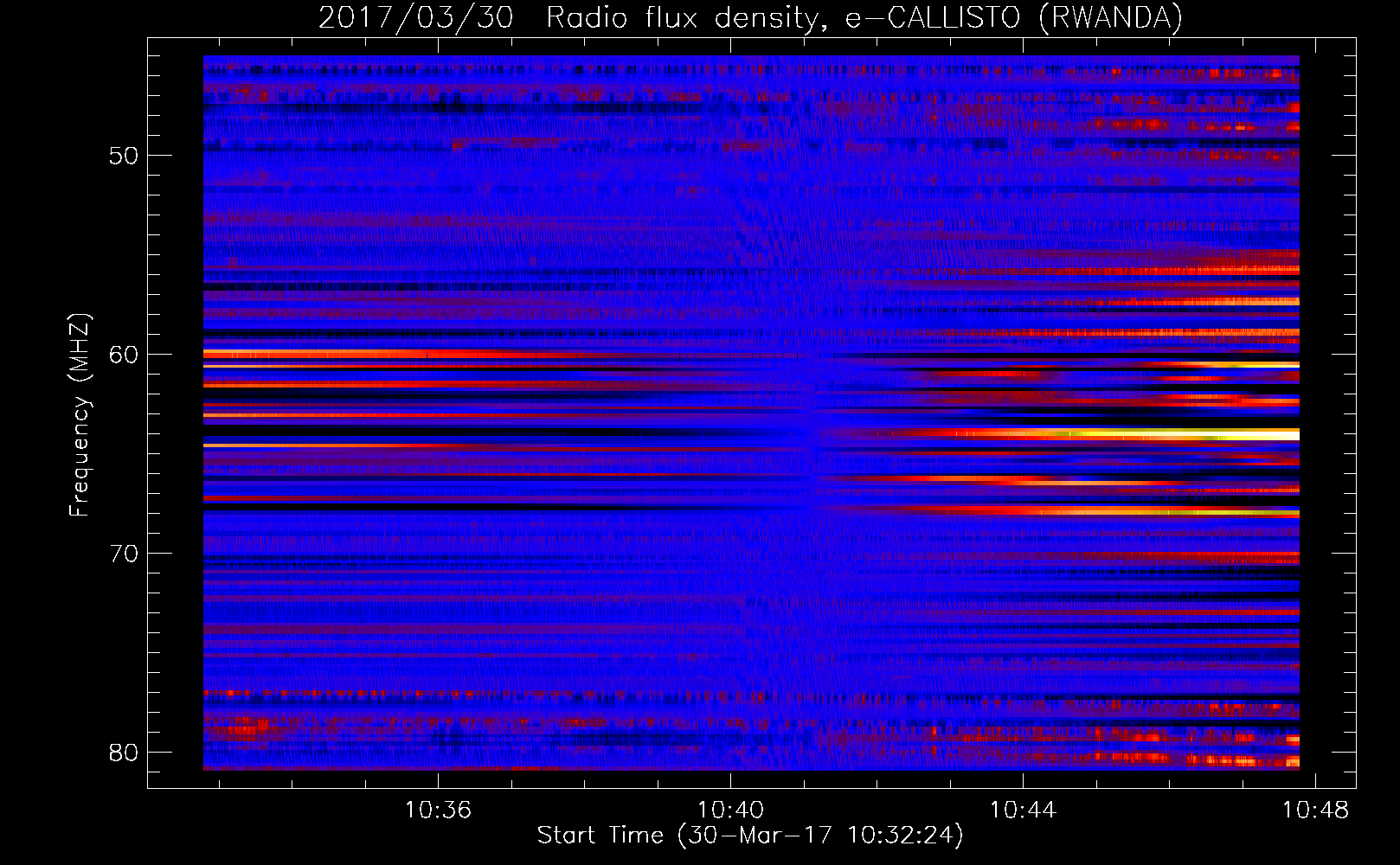Select the 10:44 time tick label
This screenshot has height=865, width=1400.
(x=1023, y=811)
